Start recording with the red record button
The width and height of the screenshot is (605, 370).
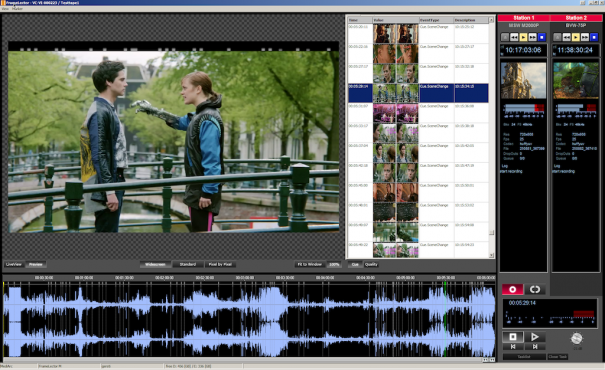pos(512,289)
